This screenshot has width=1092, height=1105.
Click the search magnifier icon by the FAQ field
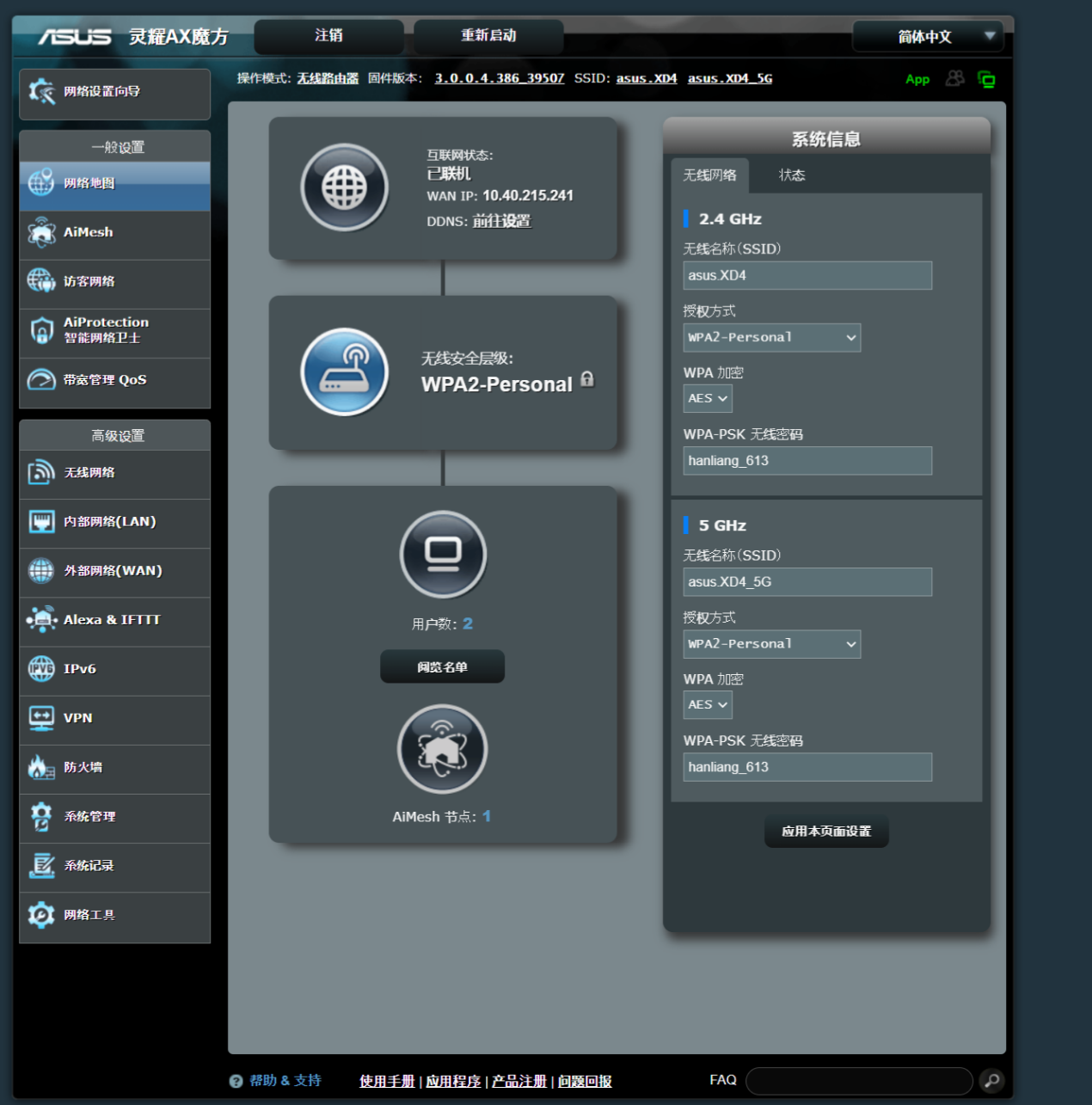tap(991, 1081)
